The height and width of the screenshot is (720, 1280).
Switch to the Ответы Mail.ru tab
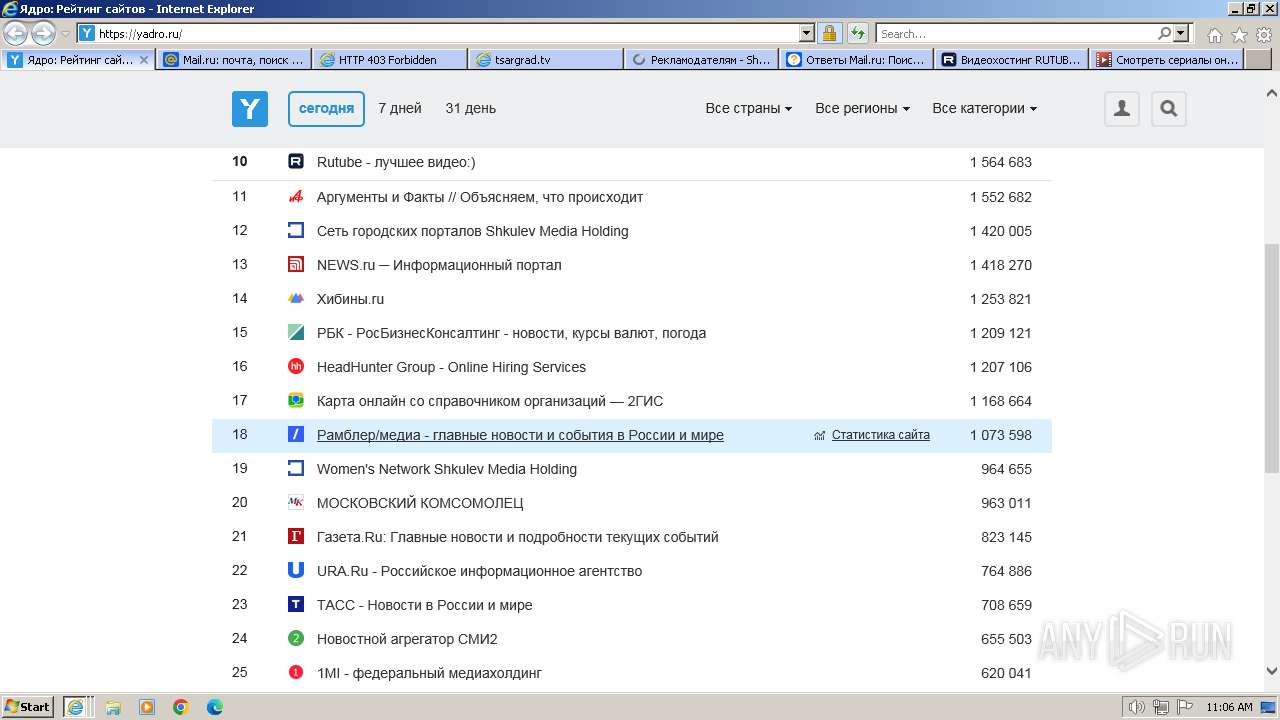[857, 60]
